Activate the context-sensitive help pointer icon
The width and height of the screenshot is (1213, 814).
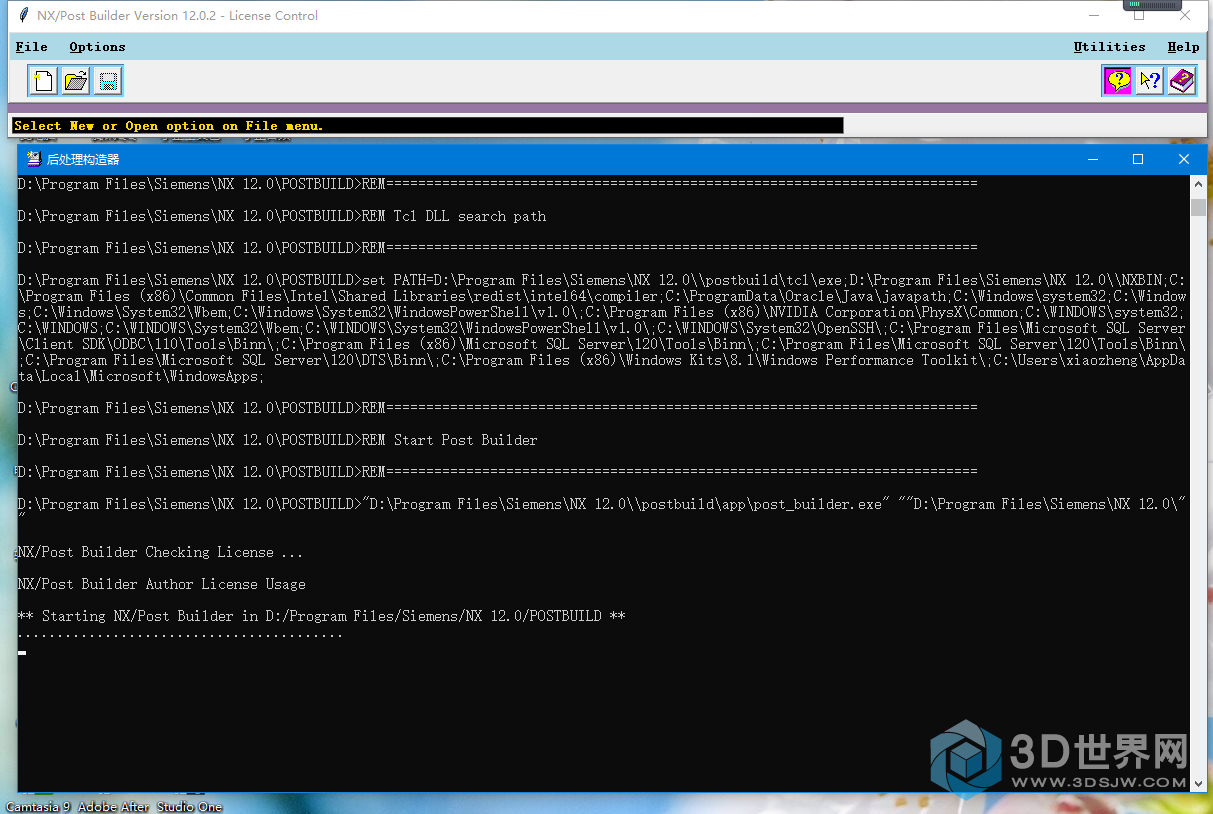pyautogui.click(x=1150, y=81)
